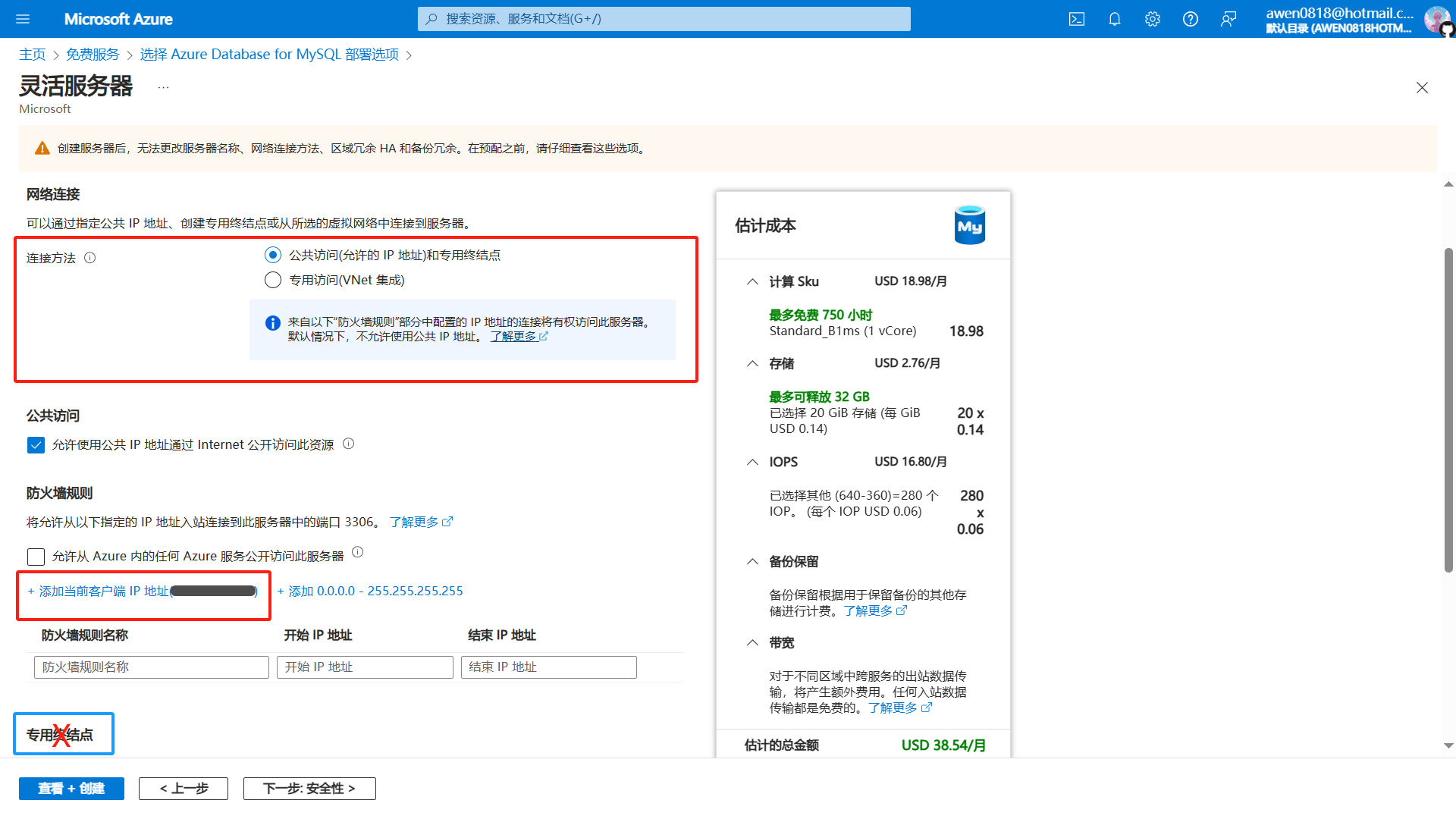Click the vertical scrollbar thumb
The height and width of the screenshot is (819, 1456).
click(x=1448, y=409)
